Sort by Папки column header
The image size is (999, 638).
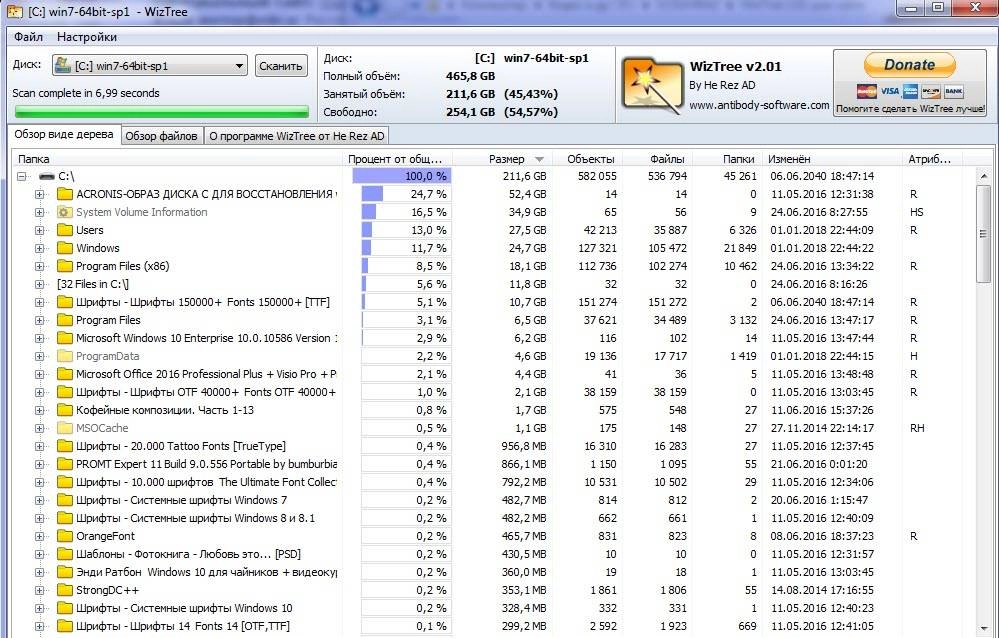[729, 159]
